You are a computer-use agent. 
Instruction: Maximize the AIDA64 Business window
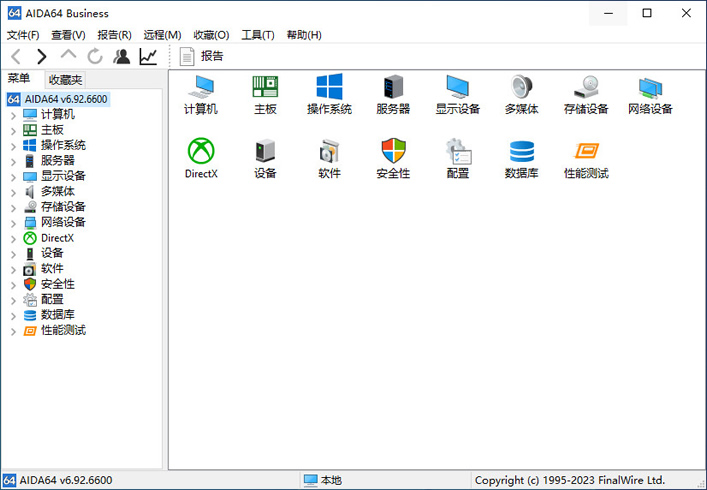(x=647, y=13)
